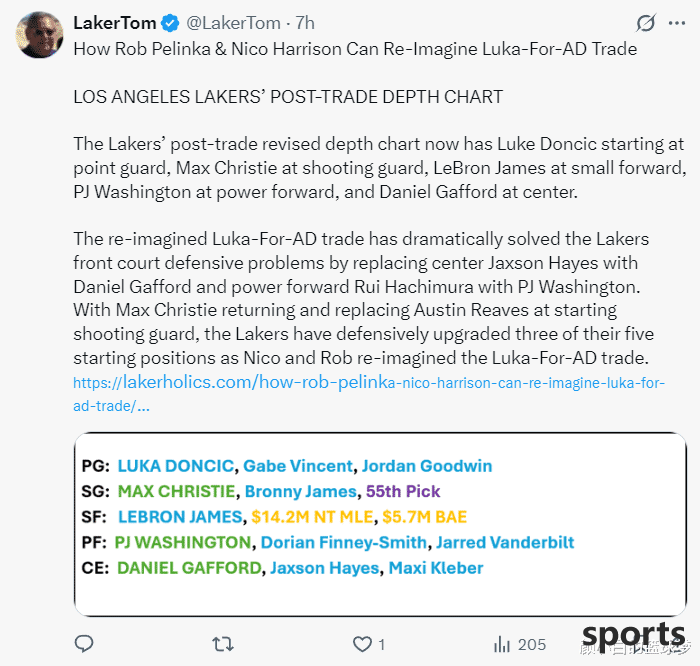Click the tweet headline about Luka-For-AD Trade

click(x=355, y=49)
